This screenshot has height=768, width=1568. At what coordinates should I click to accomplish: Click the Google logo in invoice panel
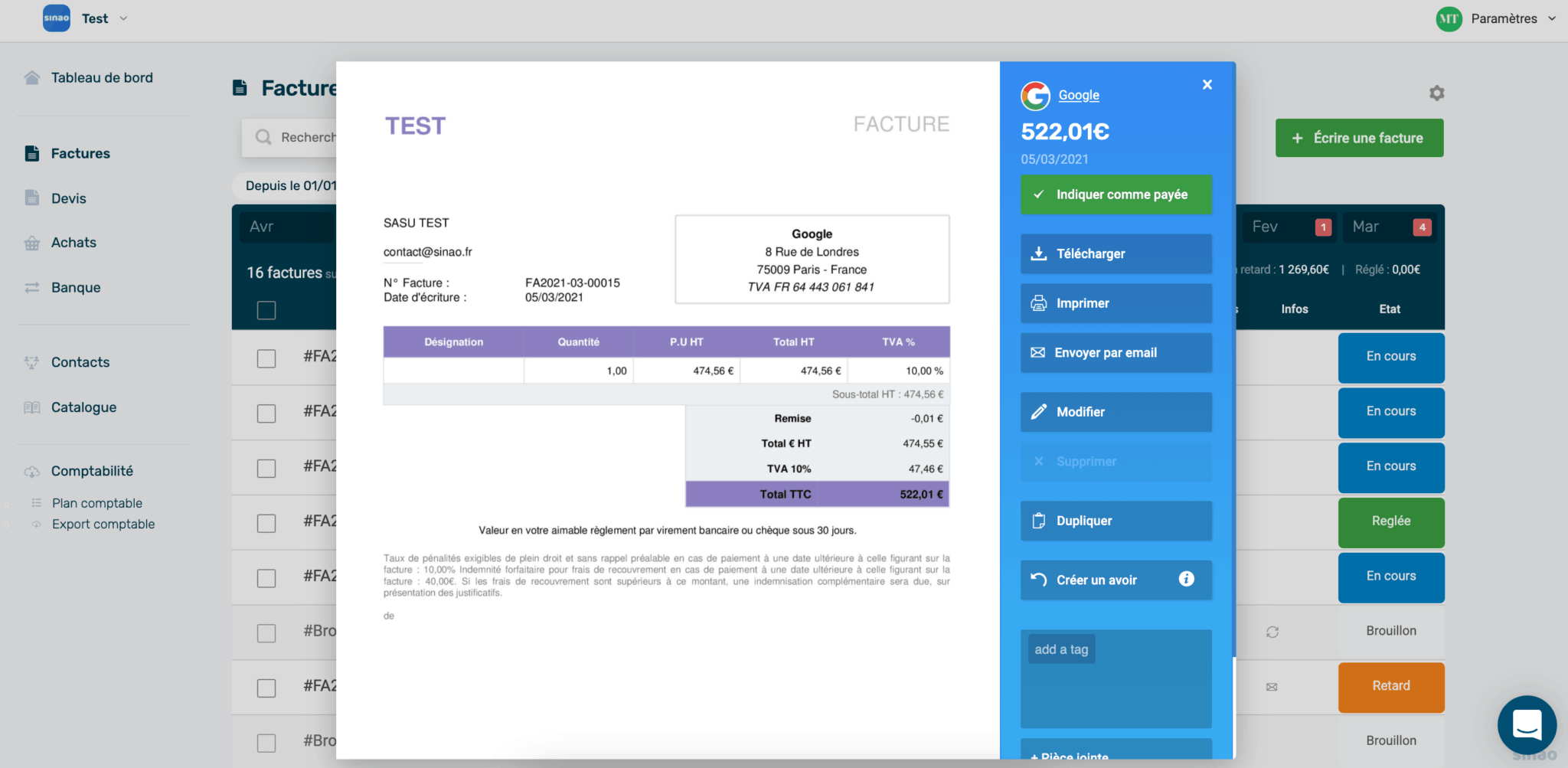point(1035,96)
